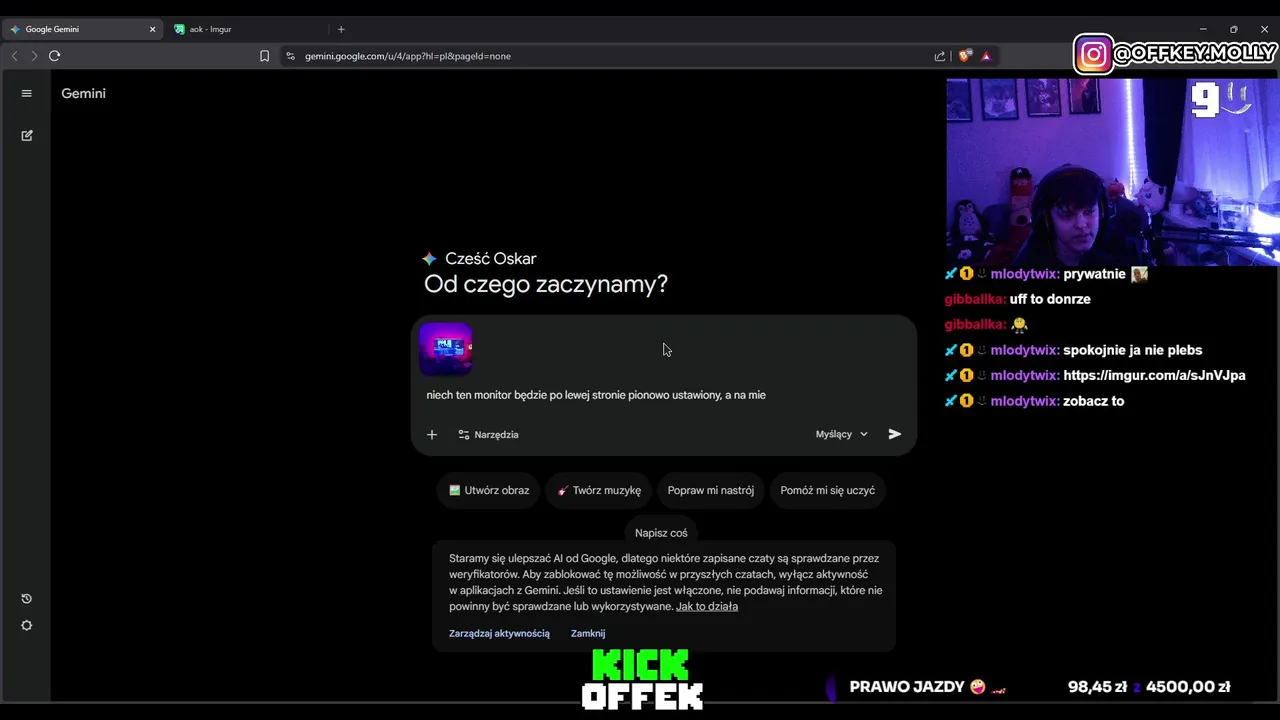
Task: Click the share icon in address bar
Action: coord(940,56)
